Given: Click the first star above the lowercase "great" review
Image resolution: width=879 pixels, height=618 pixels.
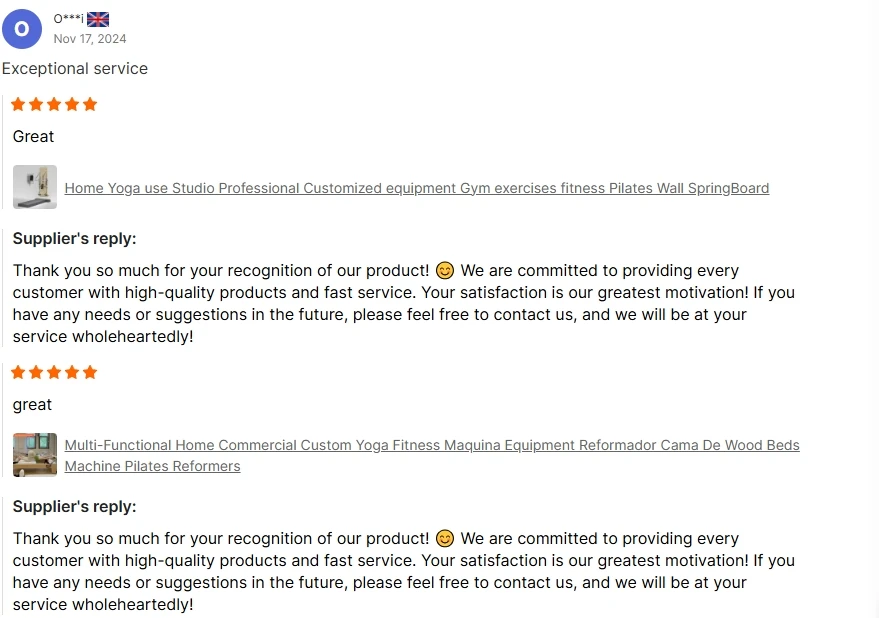Looking at the screenshot, I should tap(18, 372).
